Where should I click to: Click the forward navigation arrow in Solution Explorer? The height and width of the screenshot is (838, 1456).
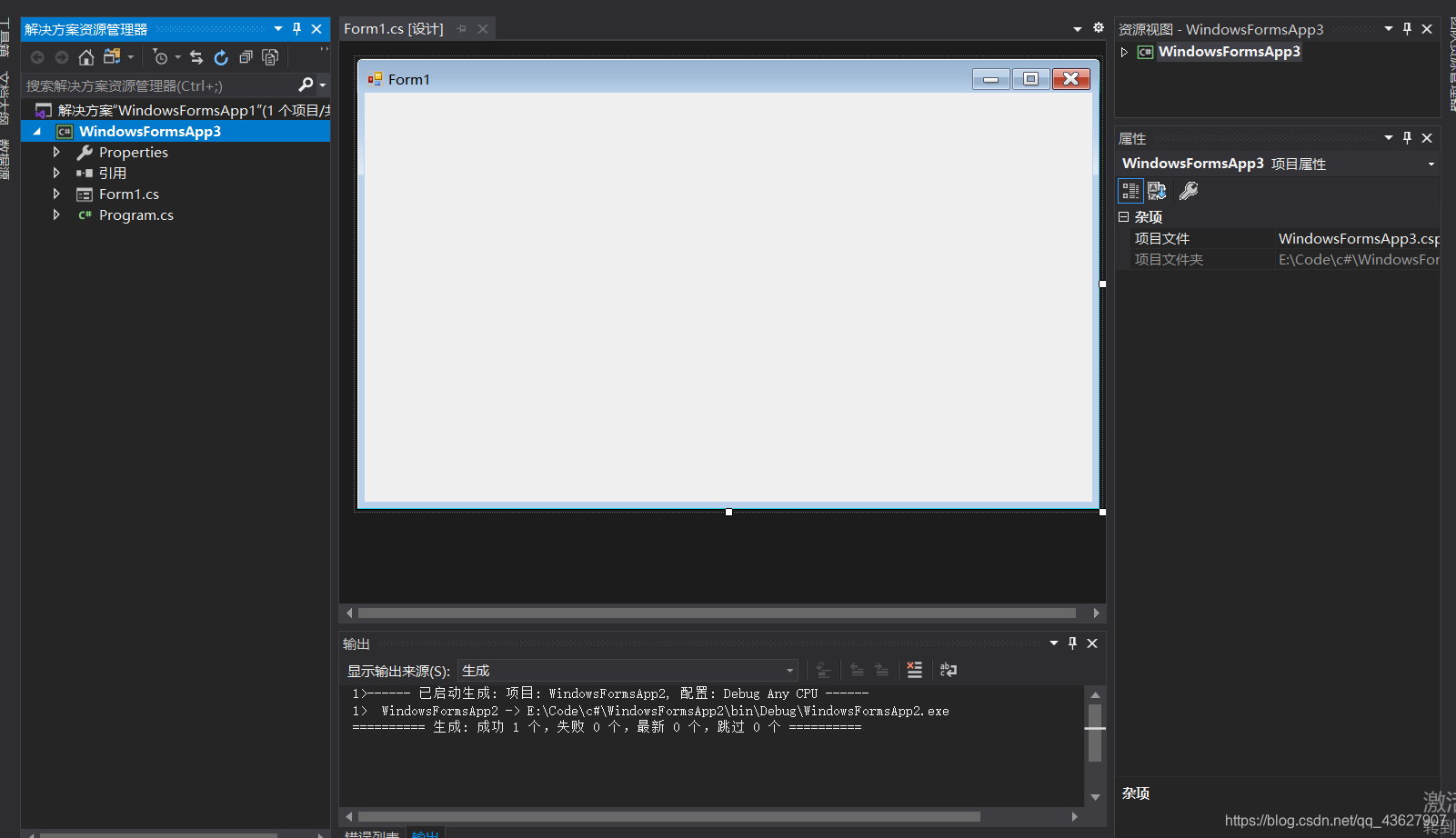[x=62, y=57]
